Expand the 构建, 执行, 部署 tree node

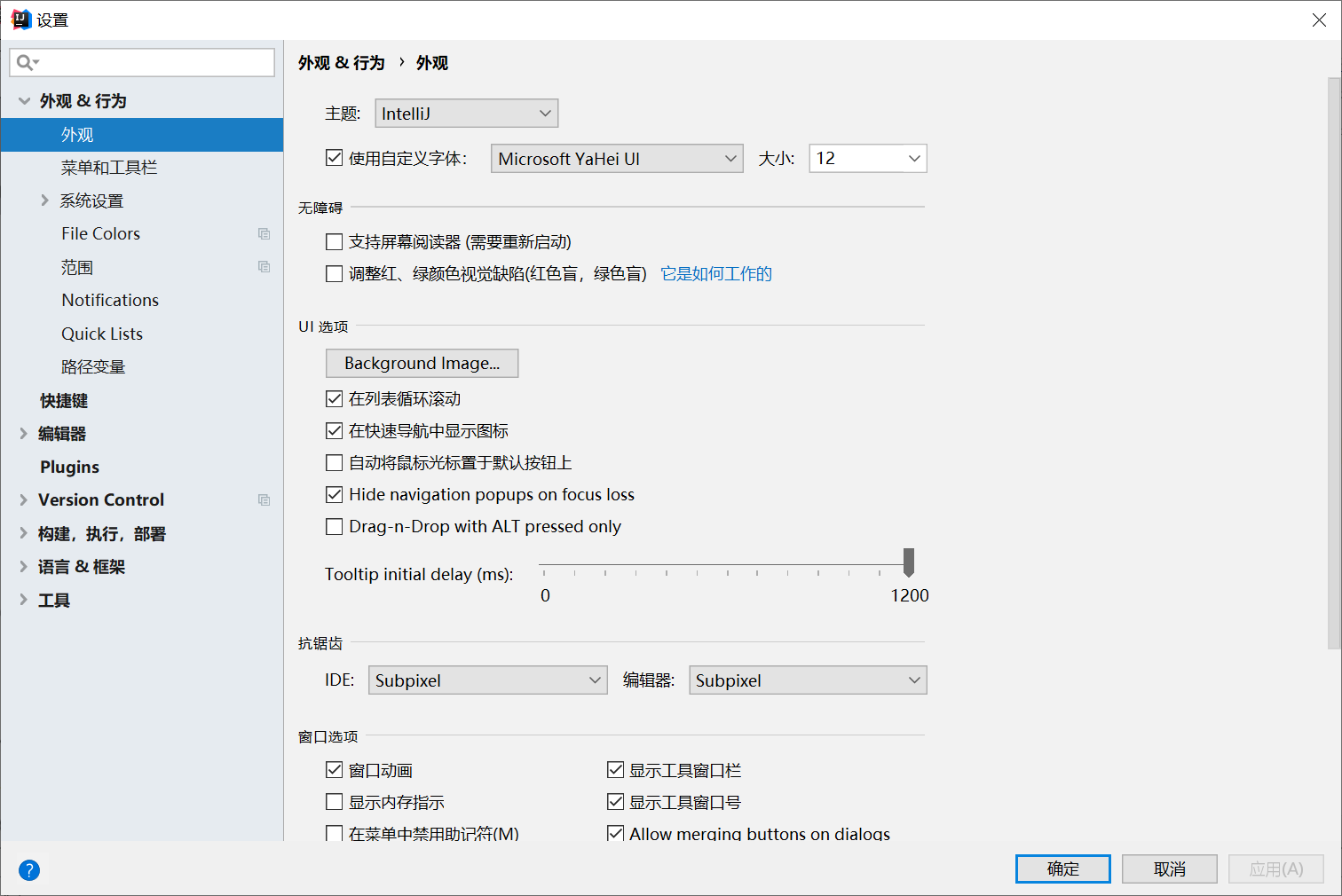24,533
